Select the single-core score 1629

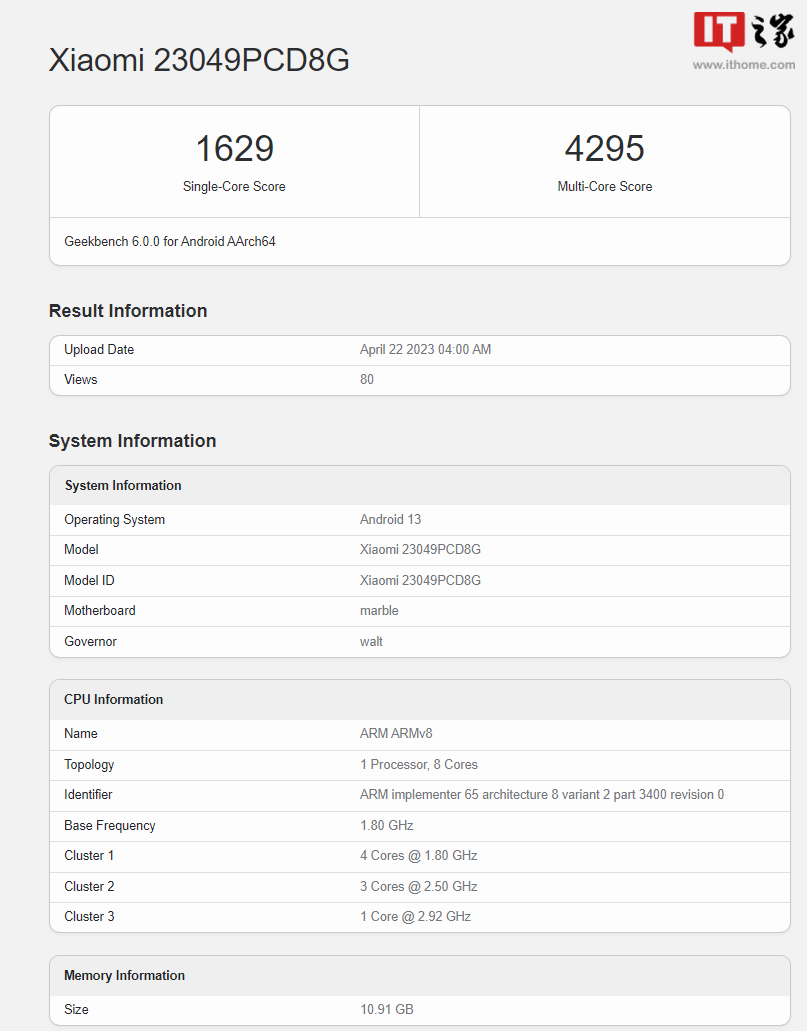(x=235, y=149)
